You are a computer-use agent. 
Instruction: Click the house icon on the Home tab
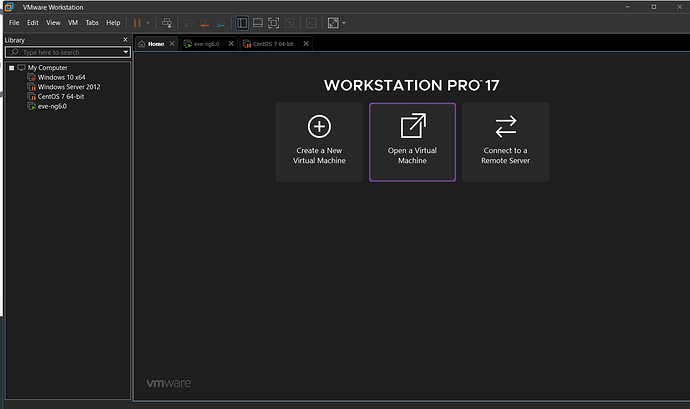(142, 44)
